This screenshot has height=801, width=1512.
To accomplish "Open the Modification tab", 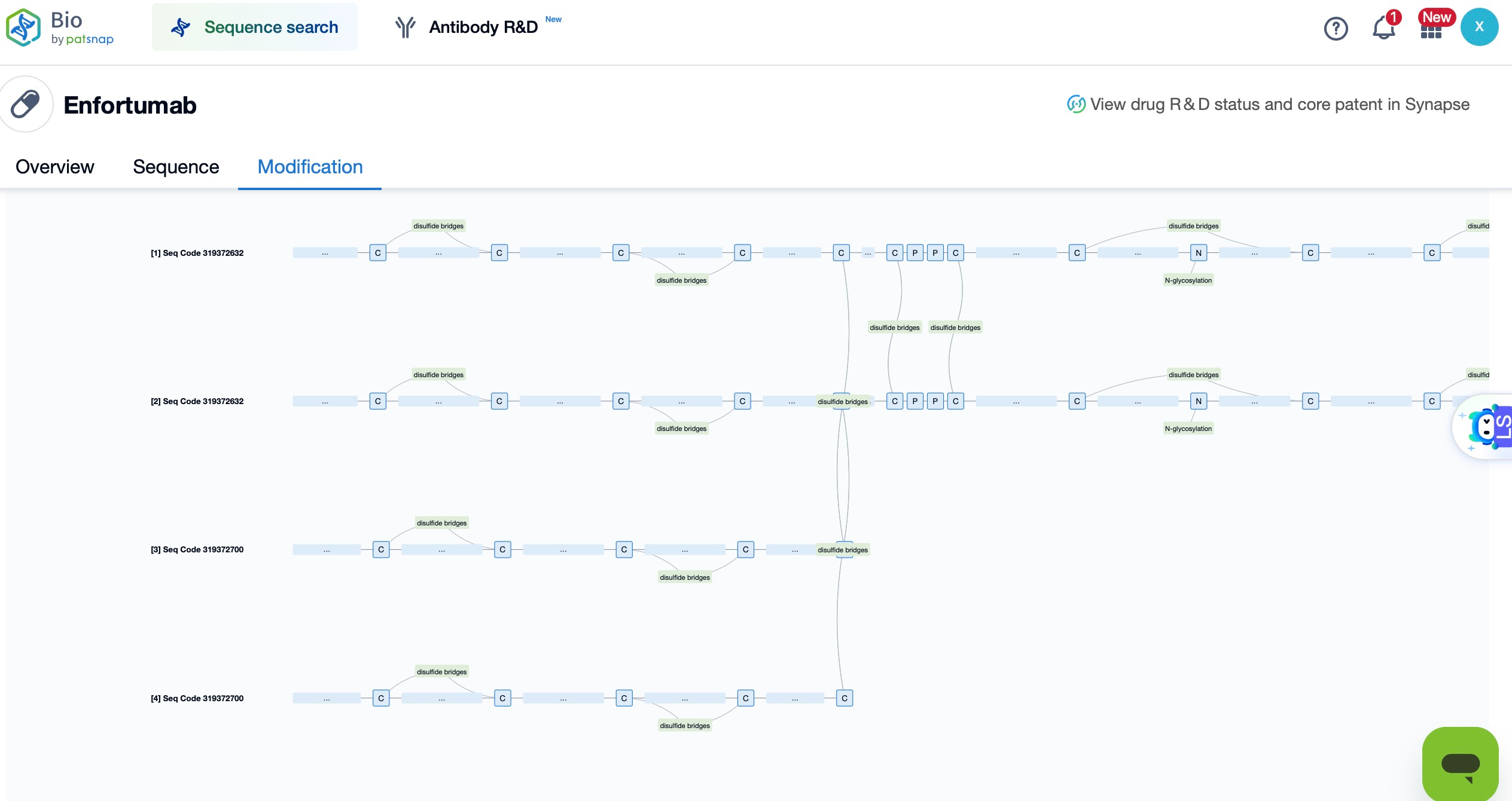I will pos(310,167).
